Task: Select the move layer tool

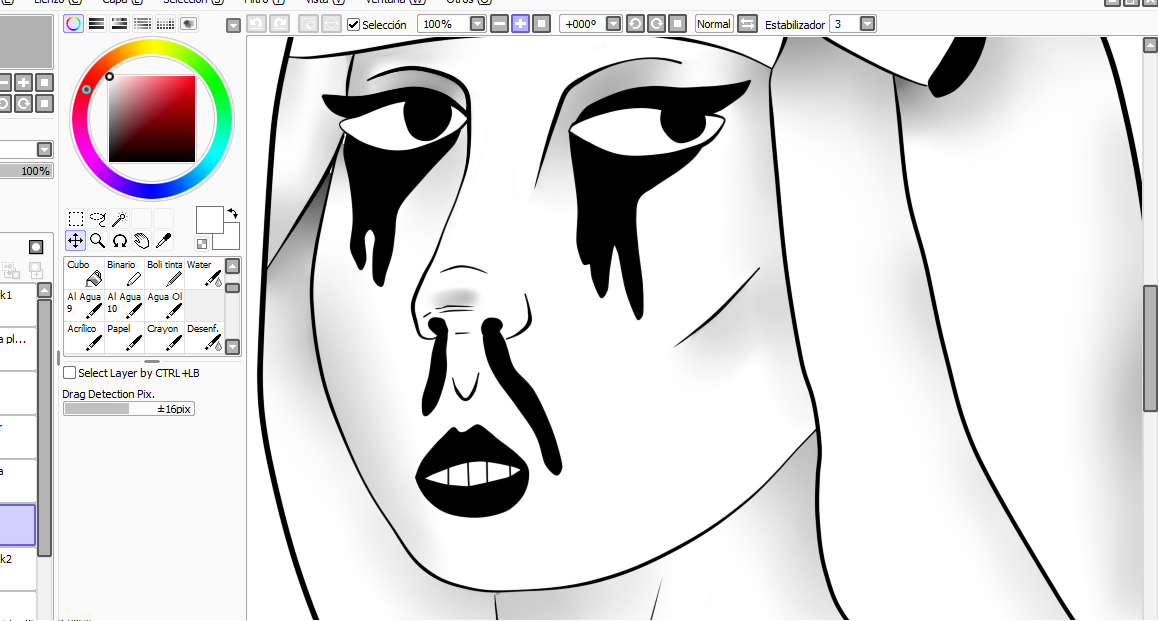Action: click(x=75, y=241)
